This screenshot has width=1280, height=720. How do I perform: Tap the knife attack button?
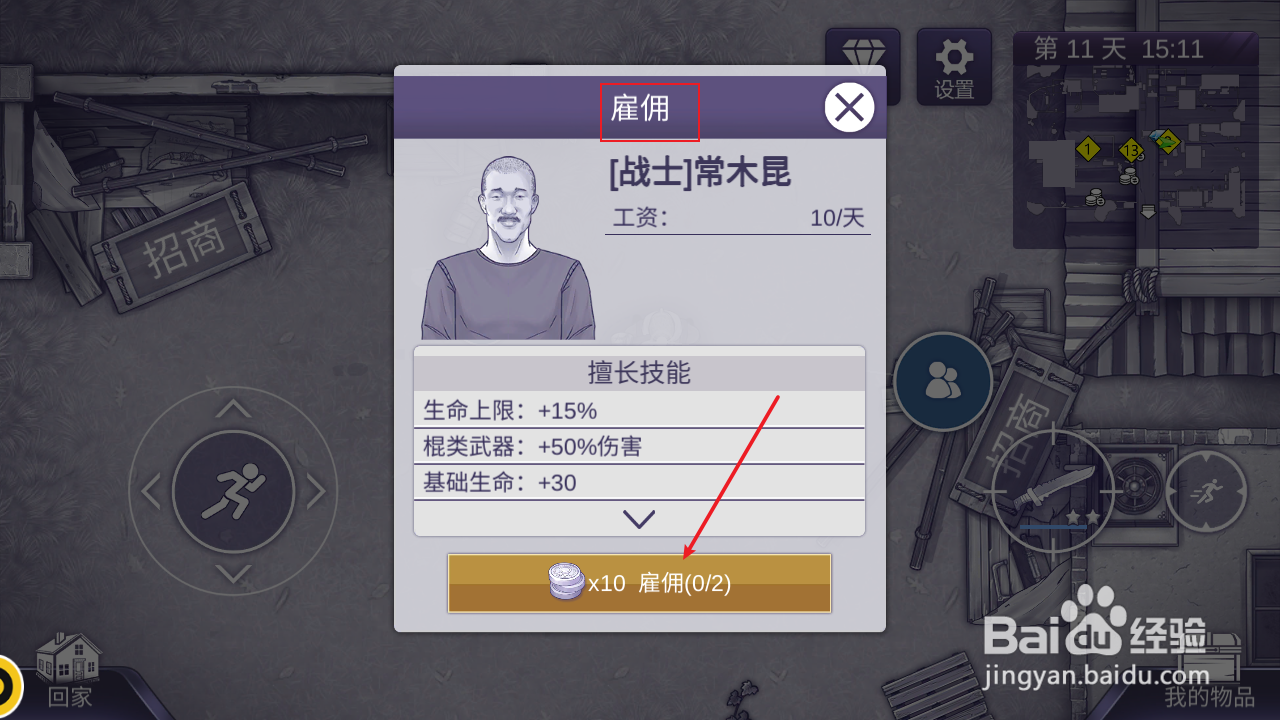[1053, 490]
